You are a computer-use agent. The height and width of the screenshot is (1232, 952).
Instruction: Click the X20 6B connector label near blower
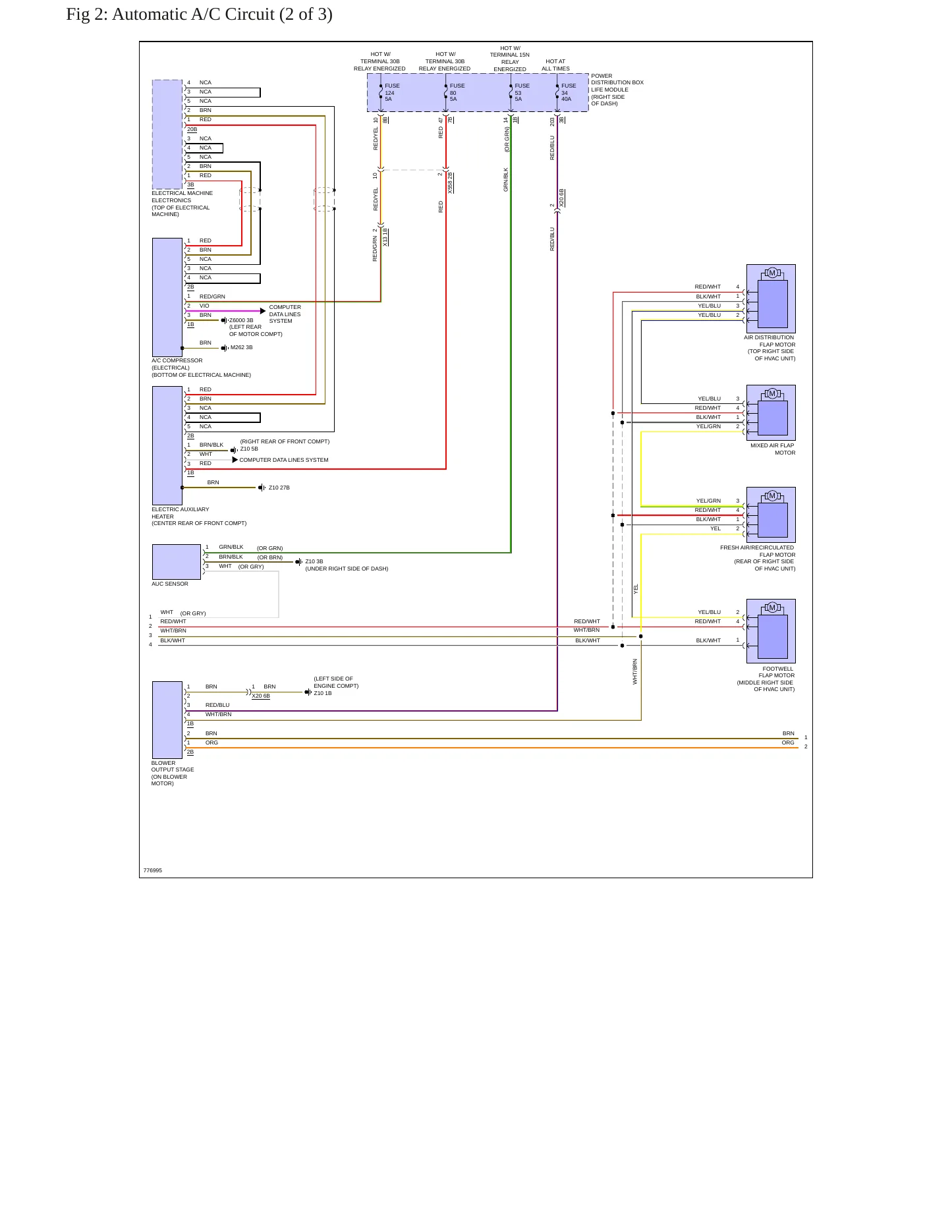[x=261, y=696]
